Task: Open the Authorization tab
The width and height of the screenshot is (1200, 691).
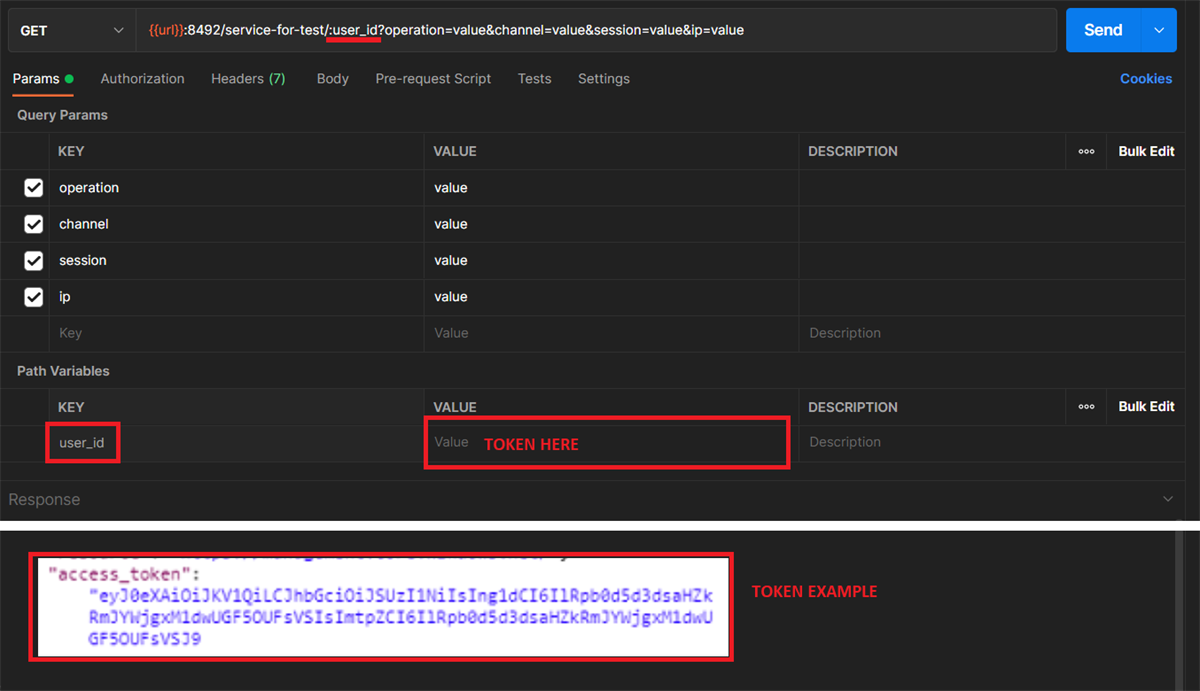Action: 141,78
